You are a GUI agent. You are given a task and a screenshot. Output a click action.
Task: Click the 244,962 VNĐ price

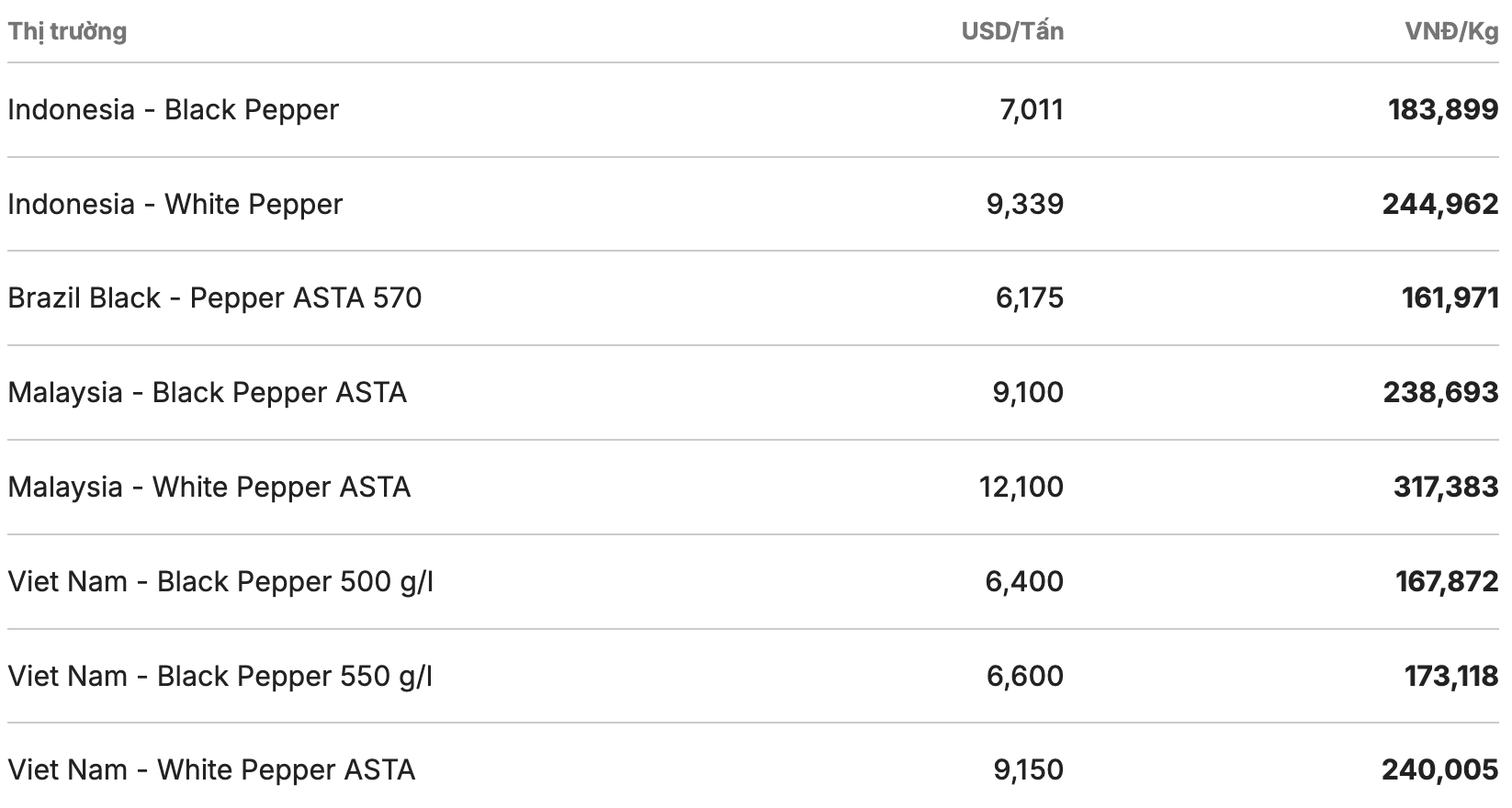click(x=1440, y=204)
